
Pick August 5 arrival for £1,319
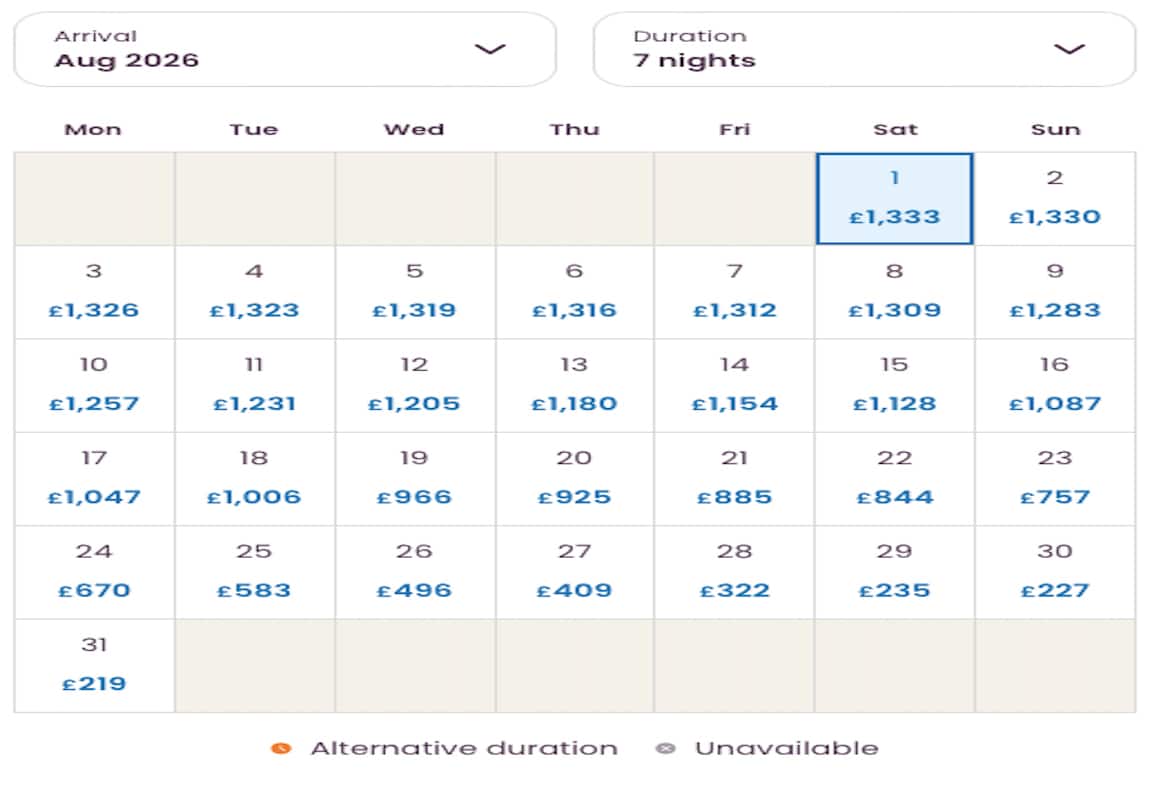coord(414,291)
